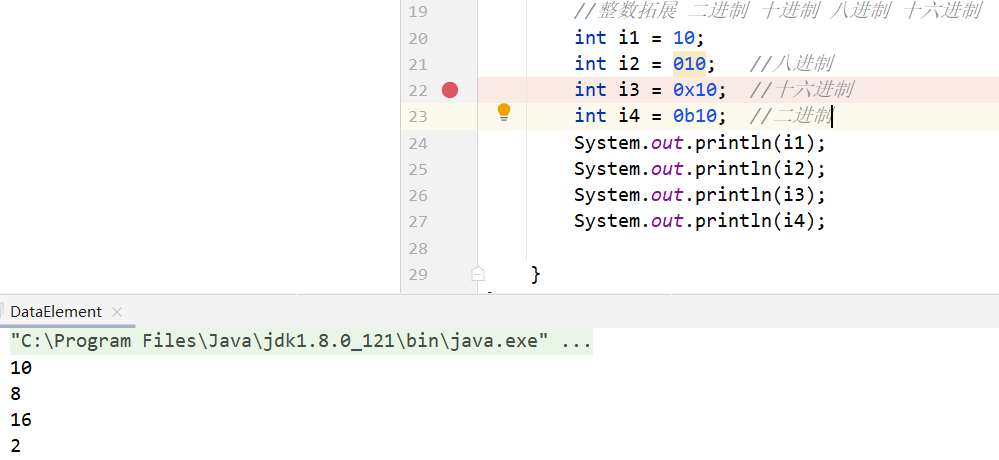Click System.out.println(i3) statement

(x=700, y=195)
